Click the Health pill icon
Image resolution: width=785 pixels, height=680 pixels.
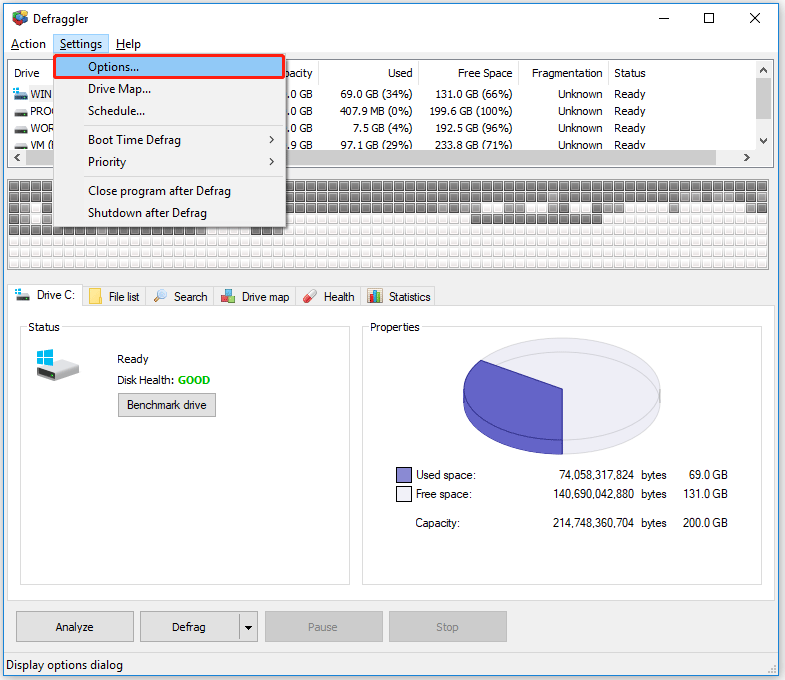tap(310, 296)
